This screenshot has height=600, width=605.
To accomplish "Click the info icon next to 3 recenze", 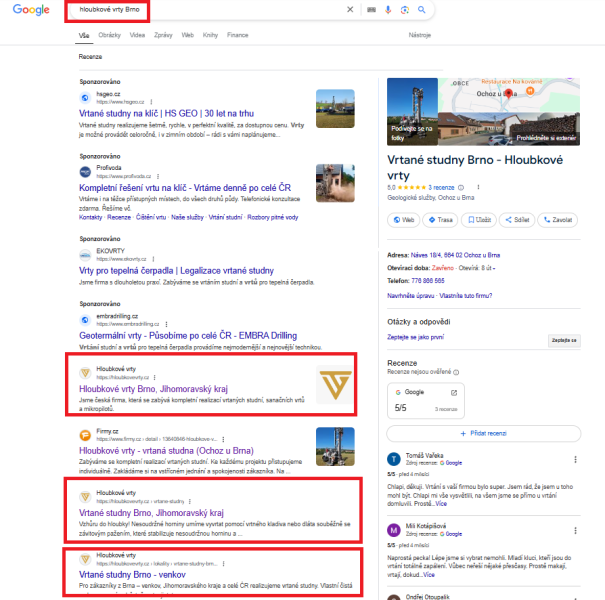I will point(461,188).
